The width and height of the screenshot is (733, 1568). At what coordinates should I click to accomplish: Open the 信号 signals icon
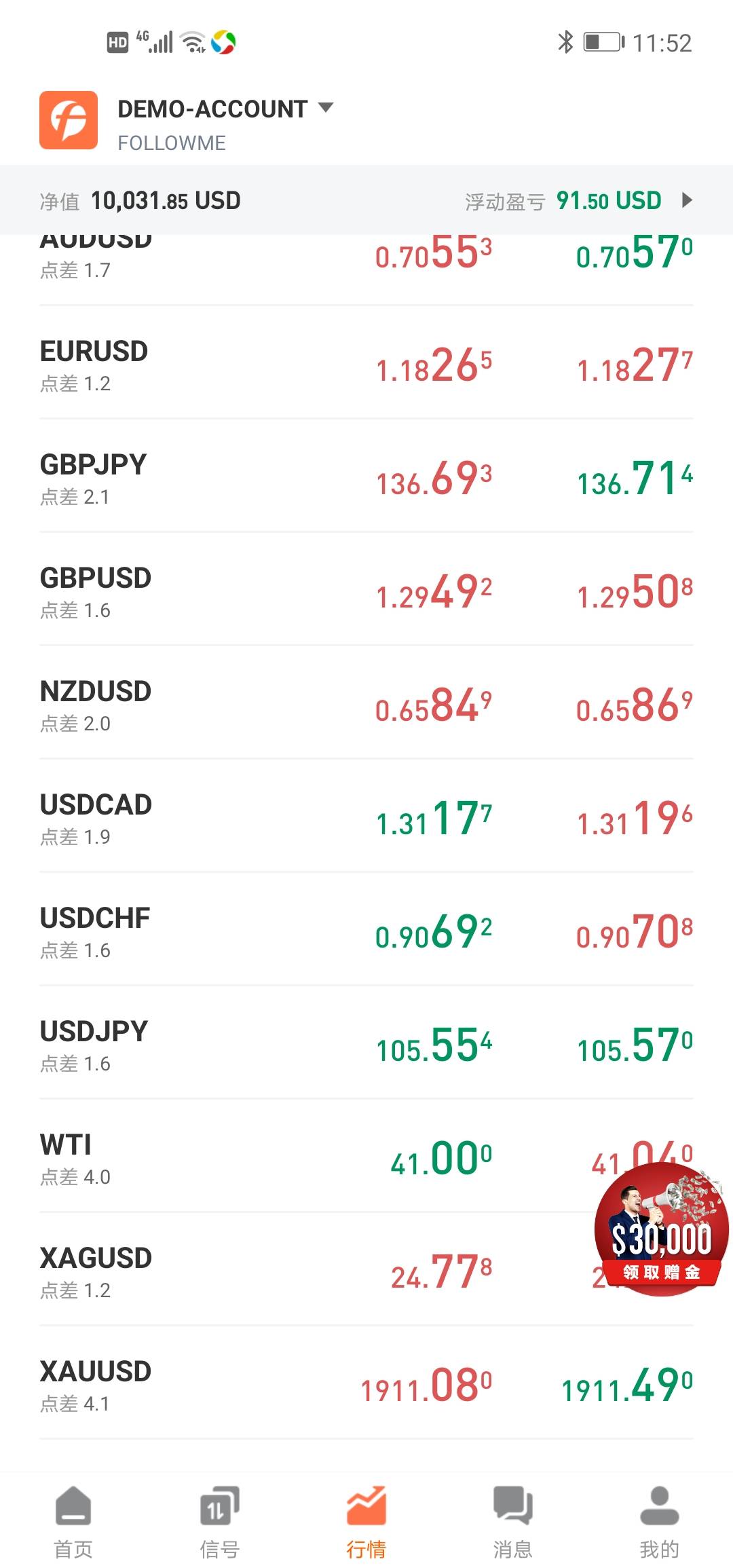point(219,1506)
